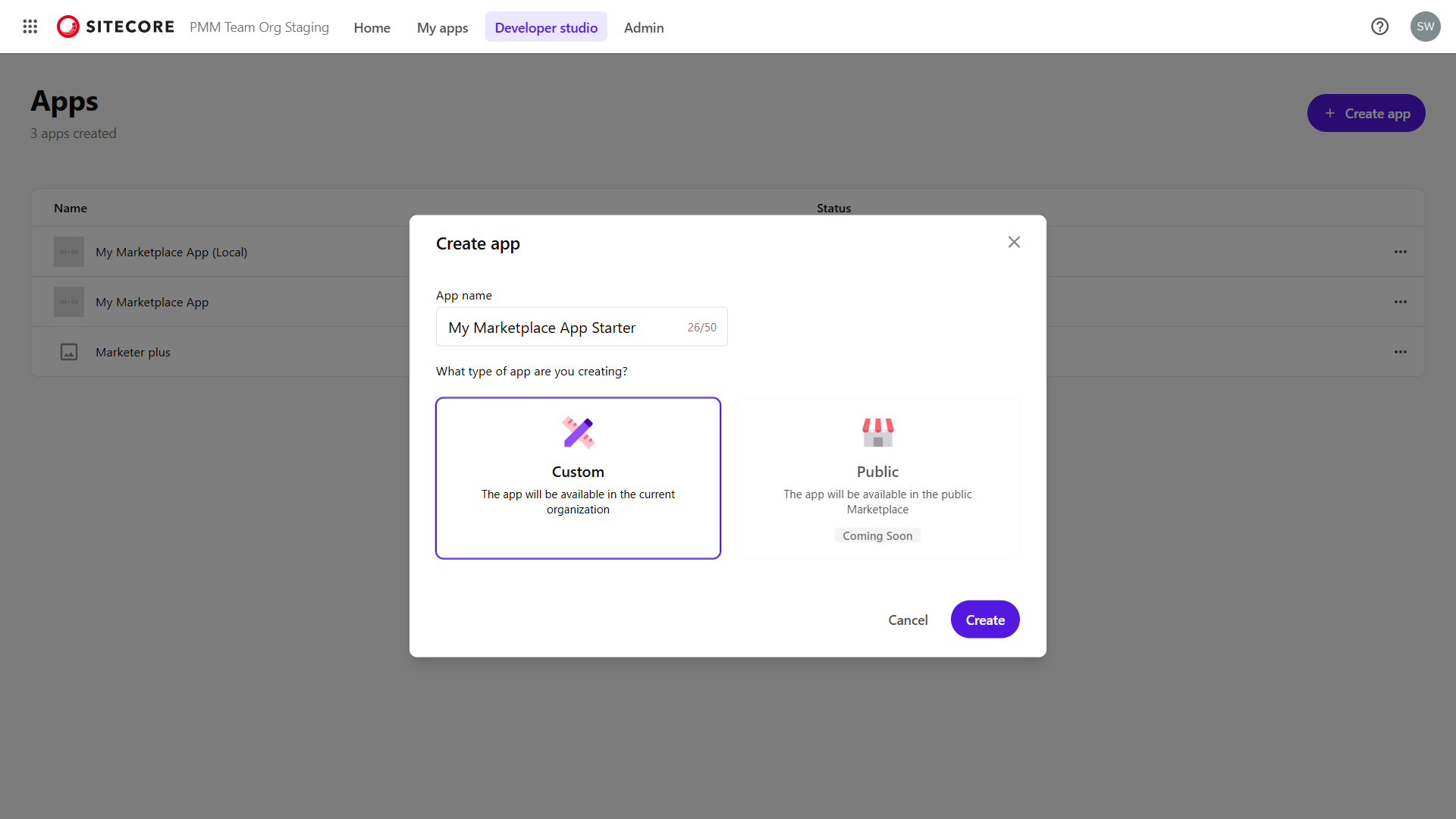This screenshot has width=1456, height=819.
Task: Close the Create app dialog with X
Action: coord(1014,242)
